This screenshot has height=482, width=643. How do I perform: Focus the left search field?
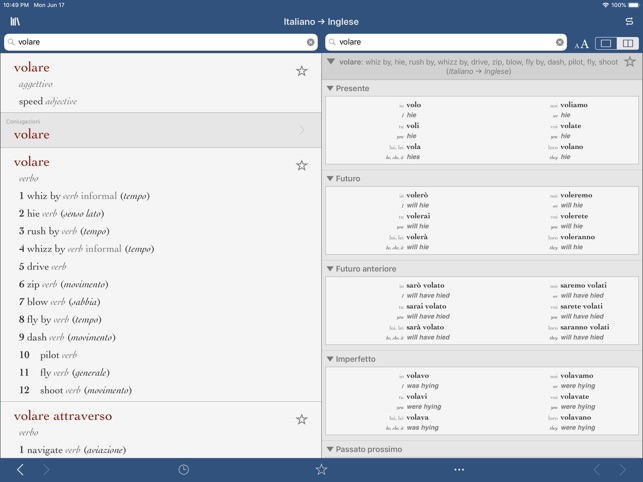[161, 42]
